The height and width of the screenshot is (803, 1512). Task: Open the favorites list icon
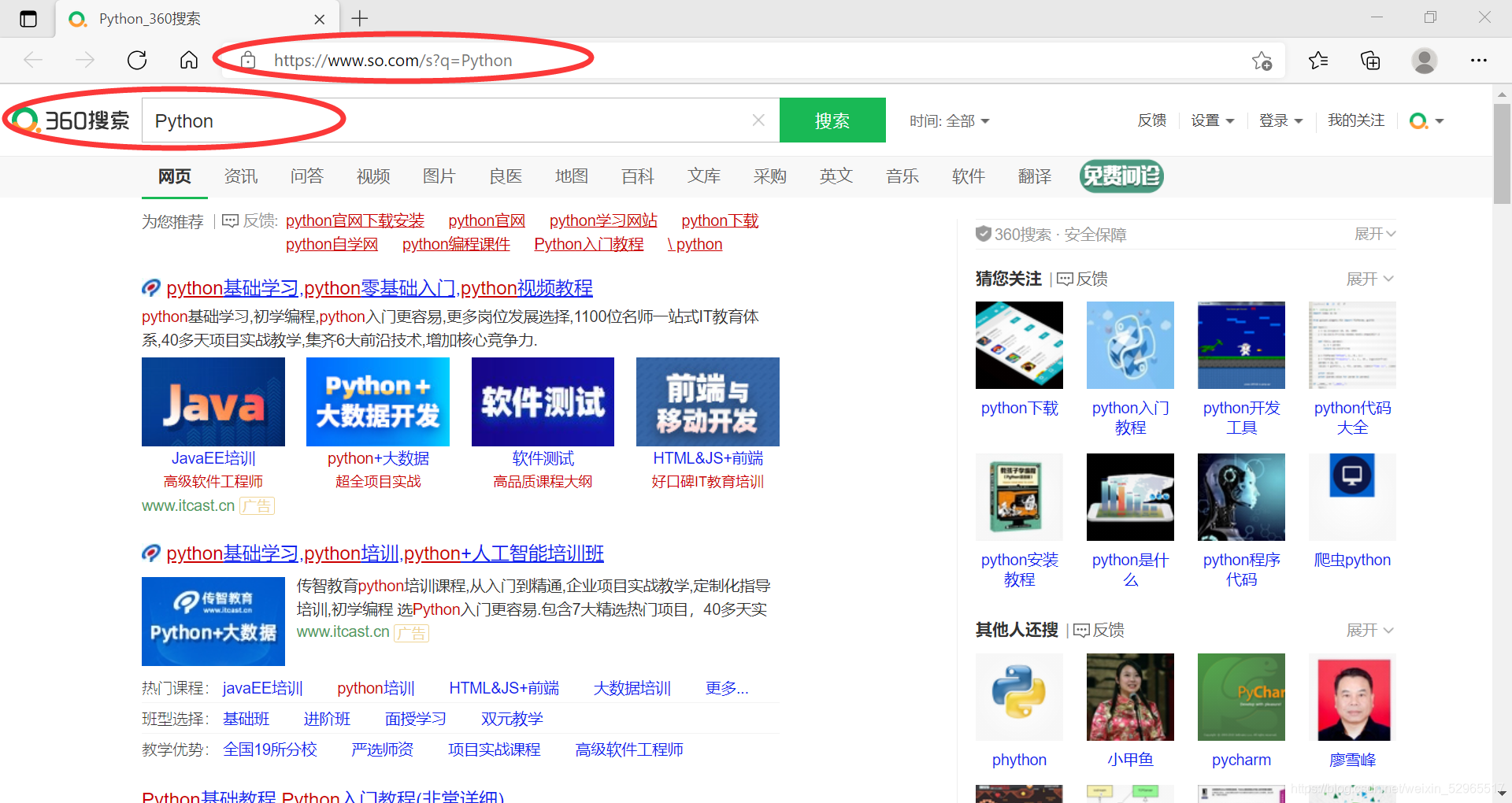tap(1318, 60)
